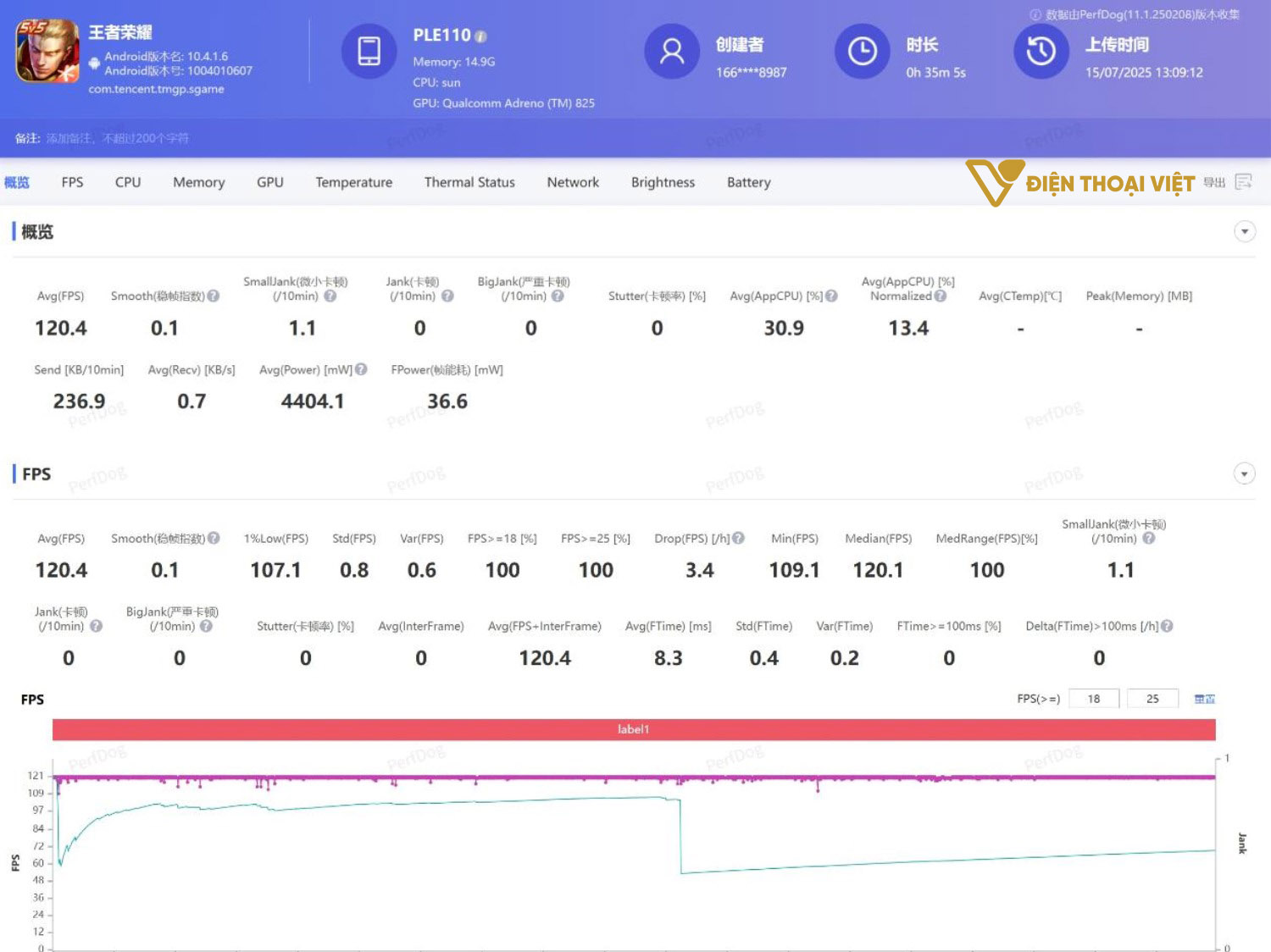Click the PLE110 device tablet icon
The height and width of the screenshot is (952, 1271).
[369, 52]
